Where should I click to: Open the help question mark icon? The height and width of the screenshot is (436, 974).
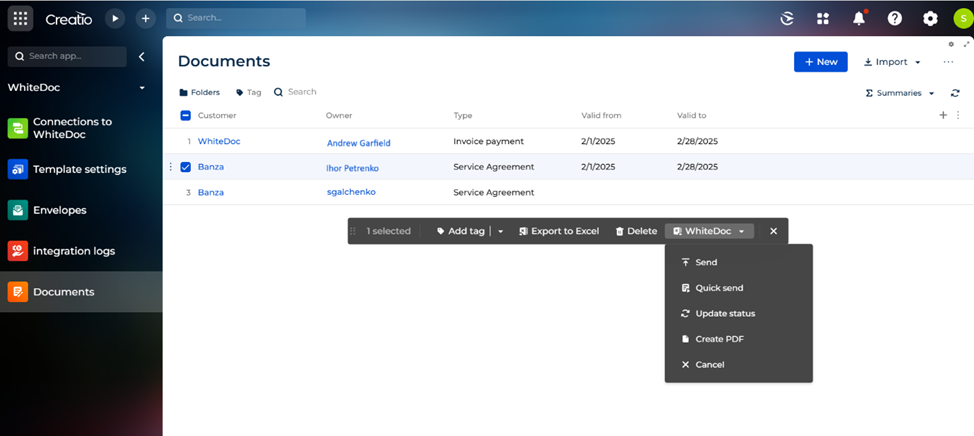(x=894, y=19)
